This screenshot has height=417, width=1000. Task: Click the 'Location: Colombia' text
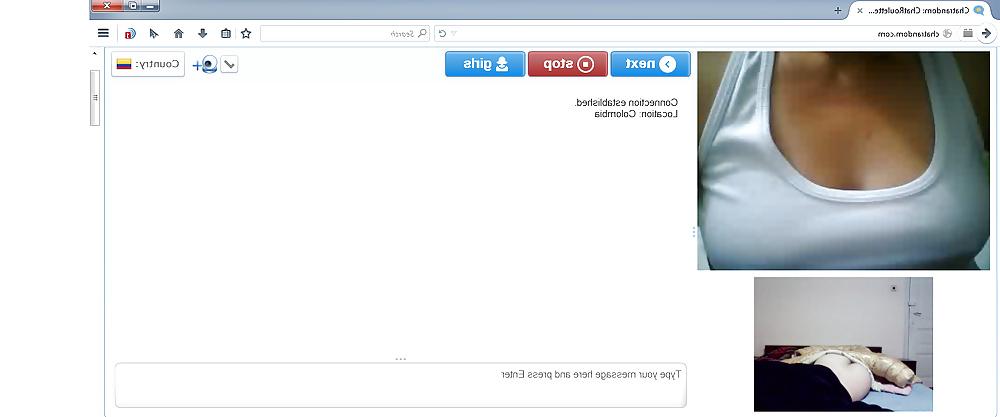point(635,113)
